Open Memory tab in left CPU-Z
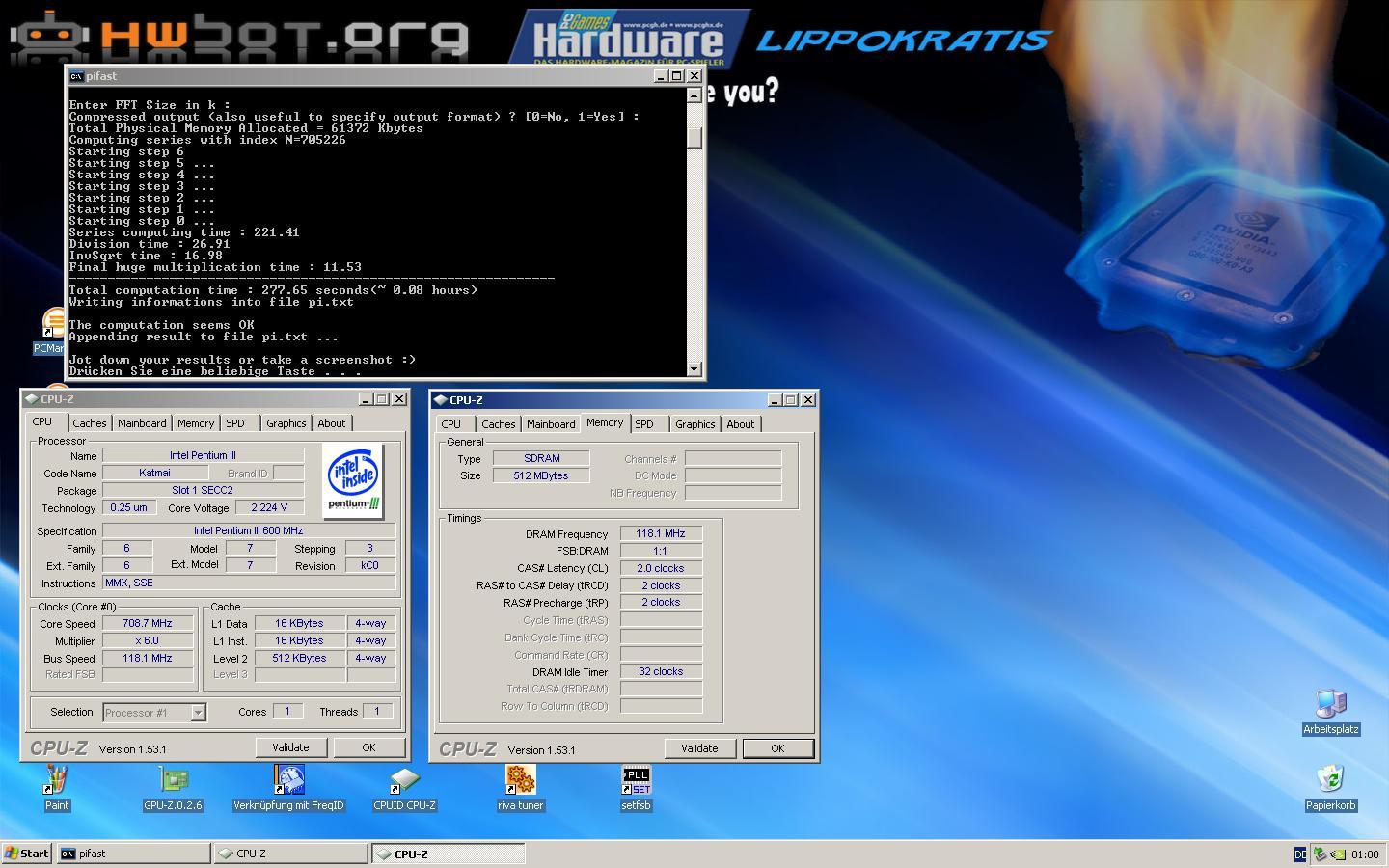The height and width of the screenshot is (868, 1389). click(x=196, y=423)
